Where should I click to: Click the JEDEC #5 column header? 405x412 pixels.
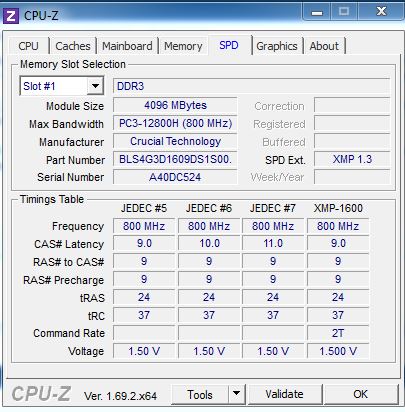point(144,208)
